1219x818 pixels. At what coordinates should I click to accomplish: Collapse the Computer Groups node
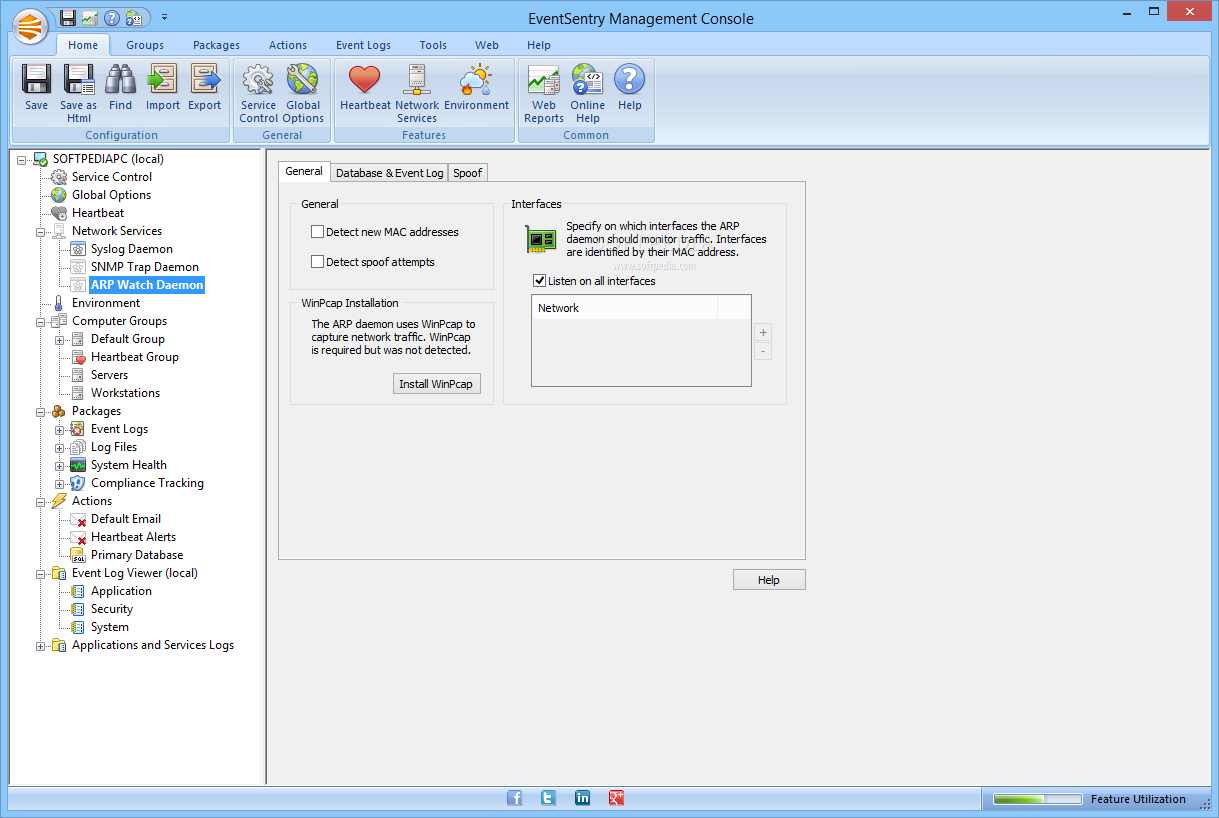point(41,321)
